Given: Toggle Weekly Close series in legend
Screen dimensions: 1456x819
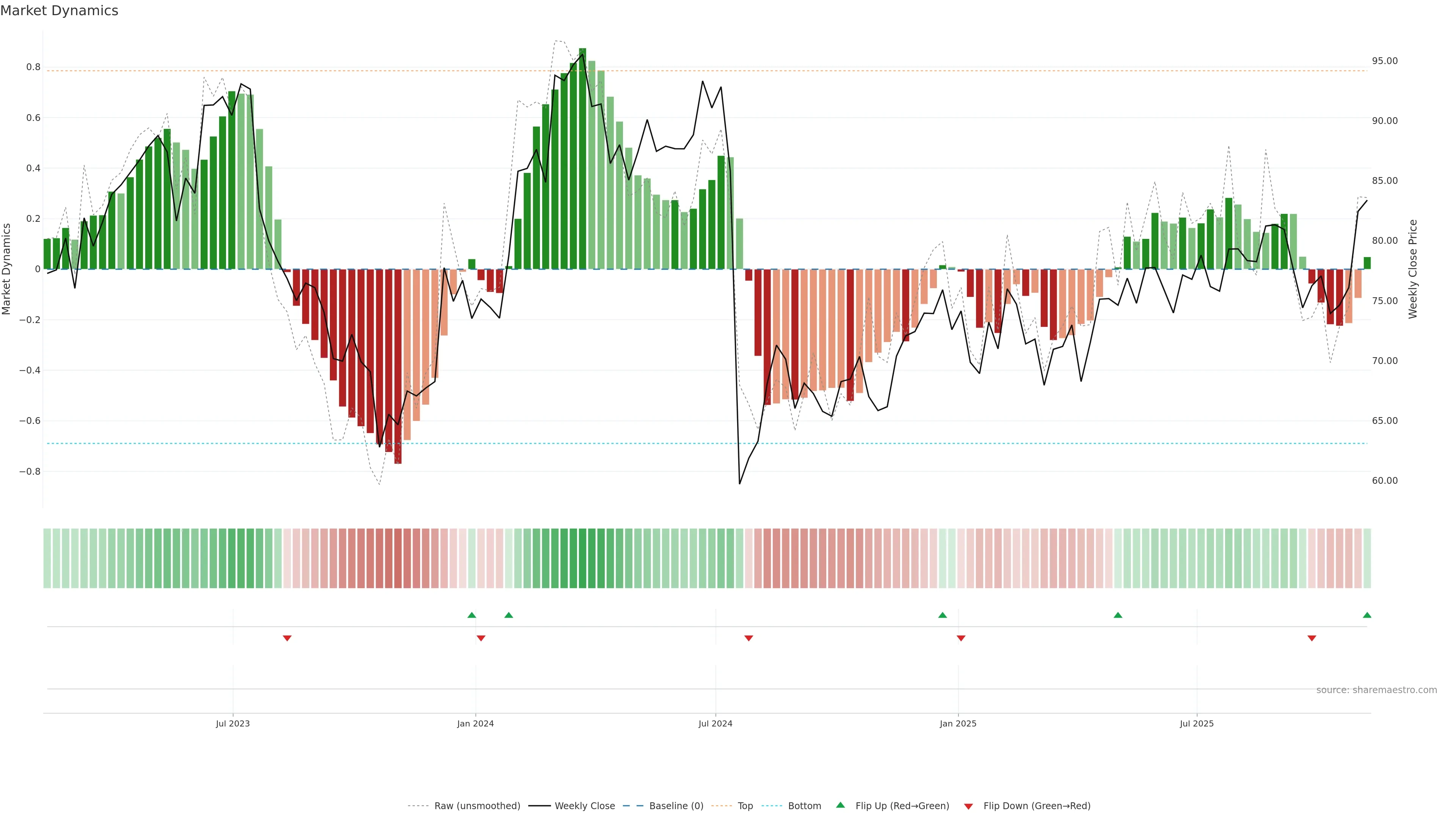Looking at the screenshot, I should click(584, 805).
